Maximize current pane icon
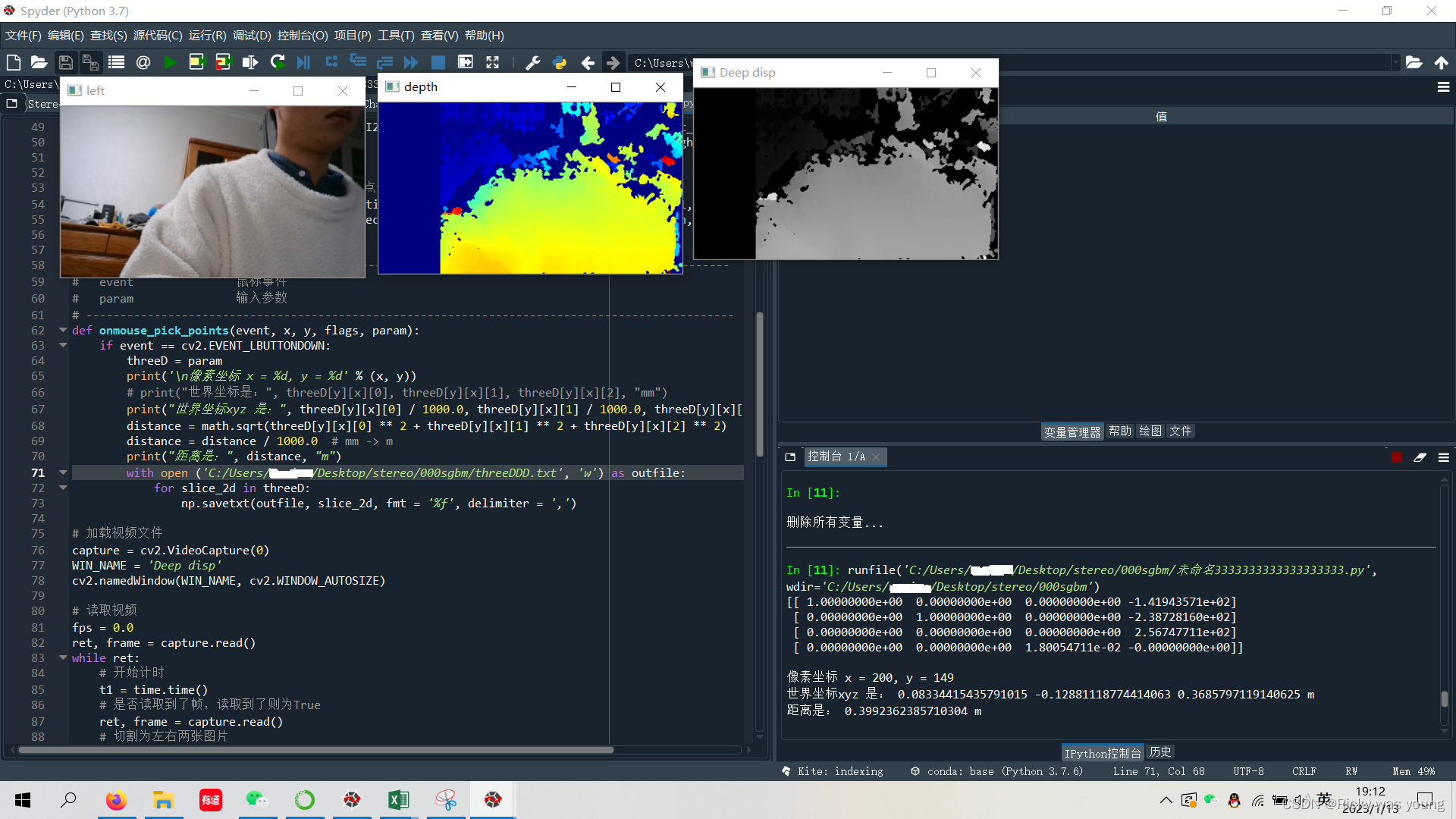 (x=466, y=63)
